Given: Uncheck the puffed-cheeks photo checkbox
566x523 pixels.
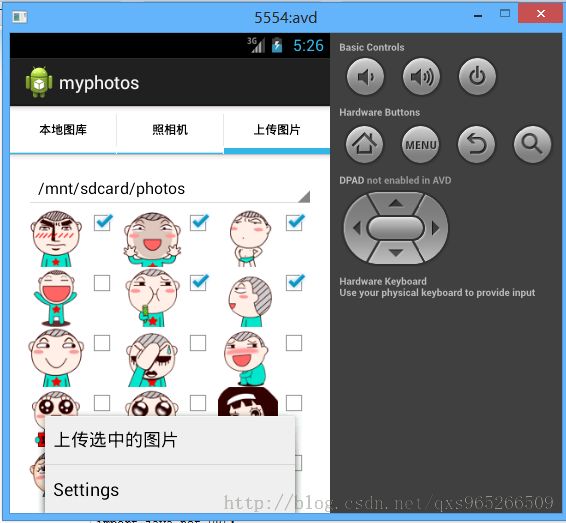Looking at the screenshot, I should (199, 282).
